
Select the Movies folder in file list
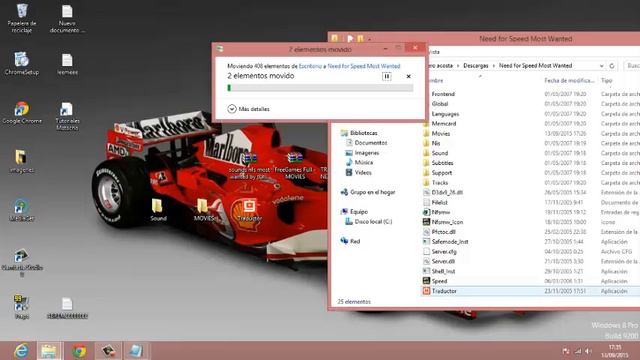[x=531, y=133]
